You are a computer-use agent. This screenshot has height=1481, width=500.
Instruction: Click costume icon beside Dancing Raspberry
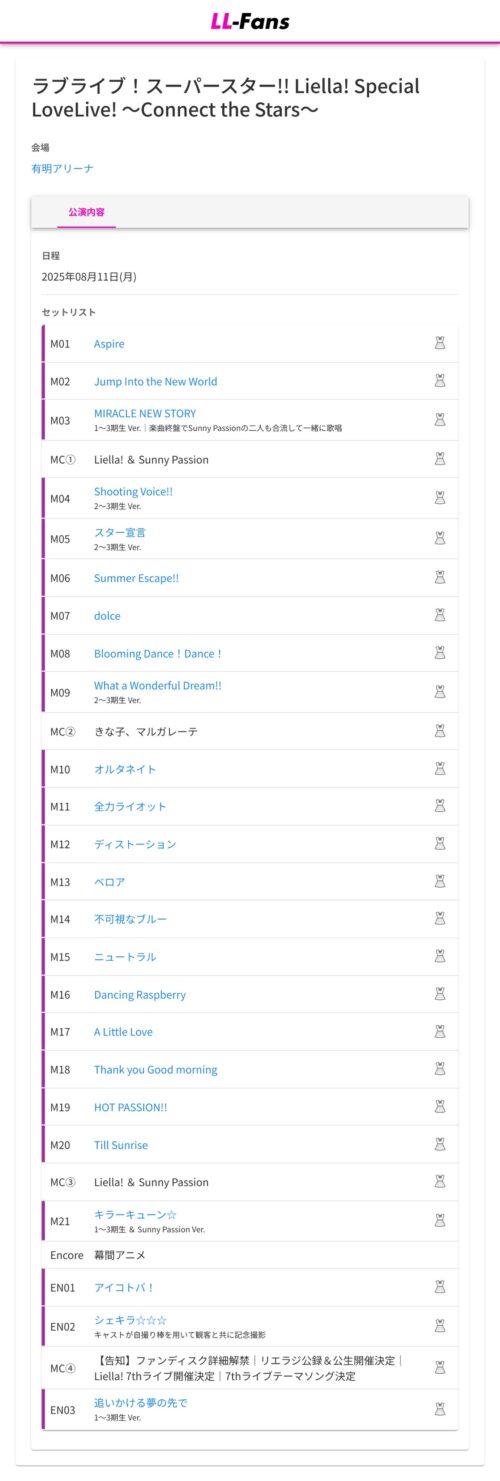click(x=439, y=994)
